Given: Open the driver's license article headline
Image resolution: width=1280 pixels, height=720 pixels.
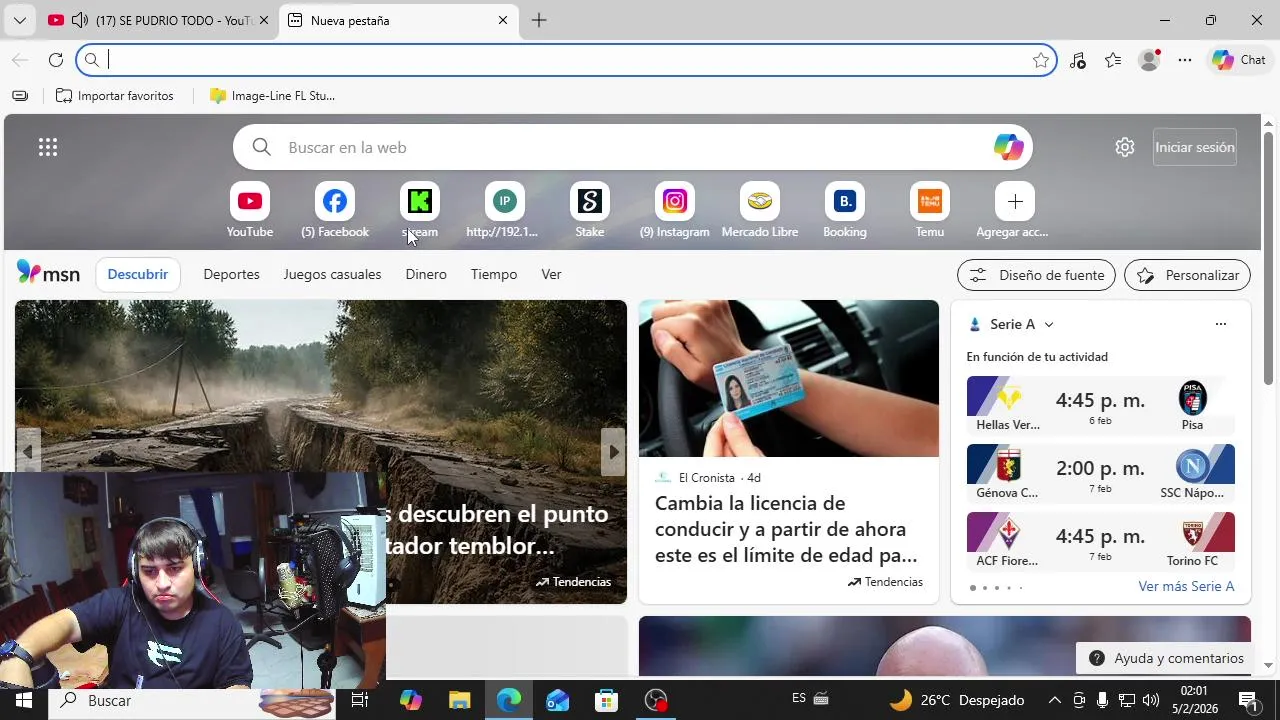Looking at the screenshot, I should 786,529.
